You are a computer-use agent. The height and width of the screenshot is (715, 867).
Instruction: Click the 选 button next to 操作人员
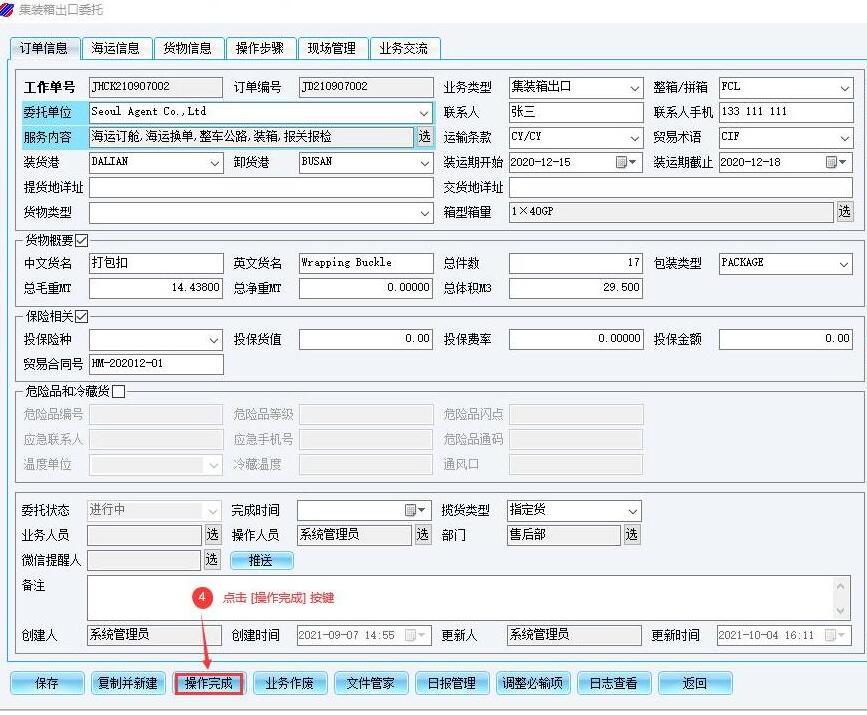click(x=423, y=535)
